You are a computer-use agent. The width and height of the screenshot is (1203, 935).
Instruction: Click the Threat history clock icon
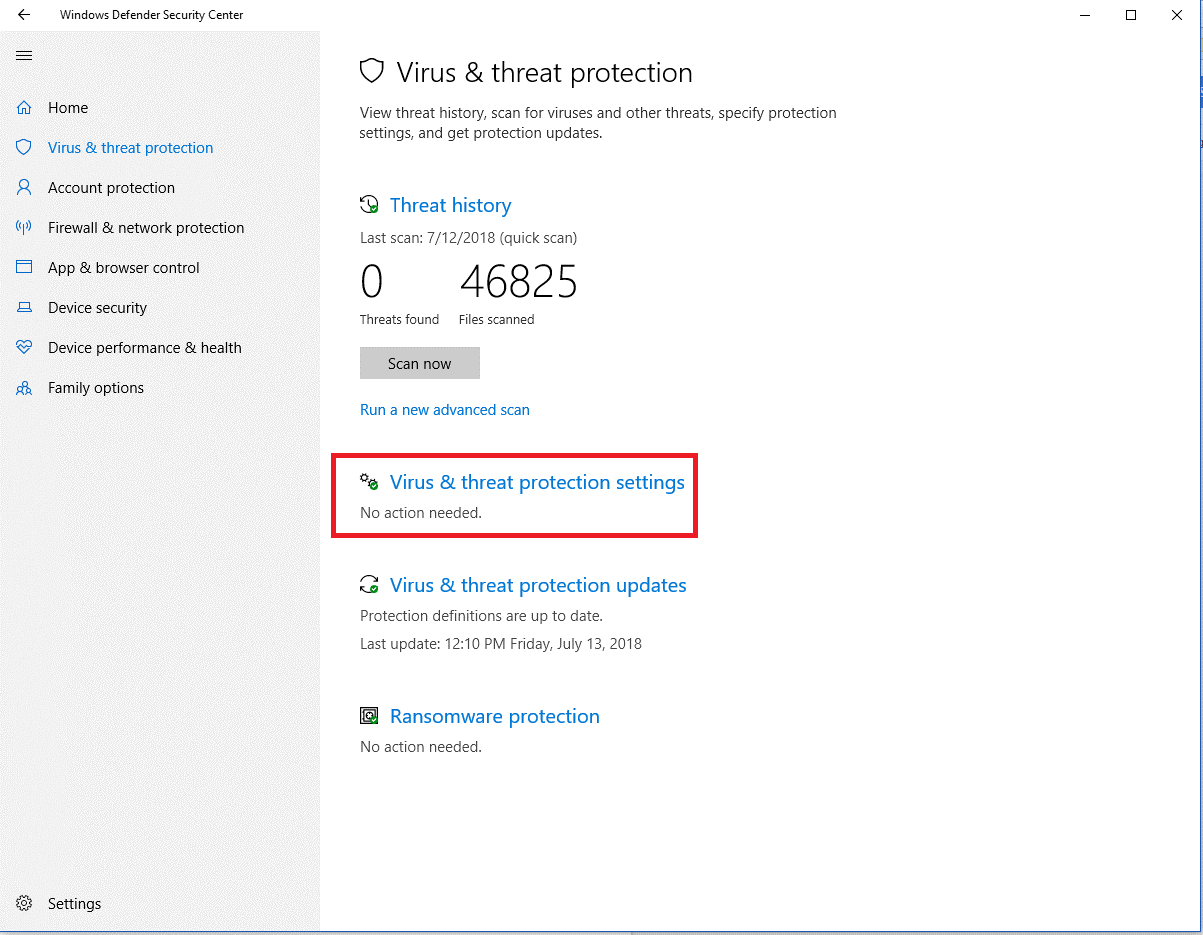(x=369, y=205)
